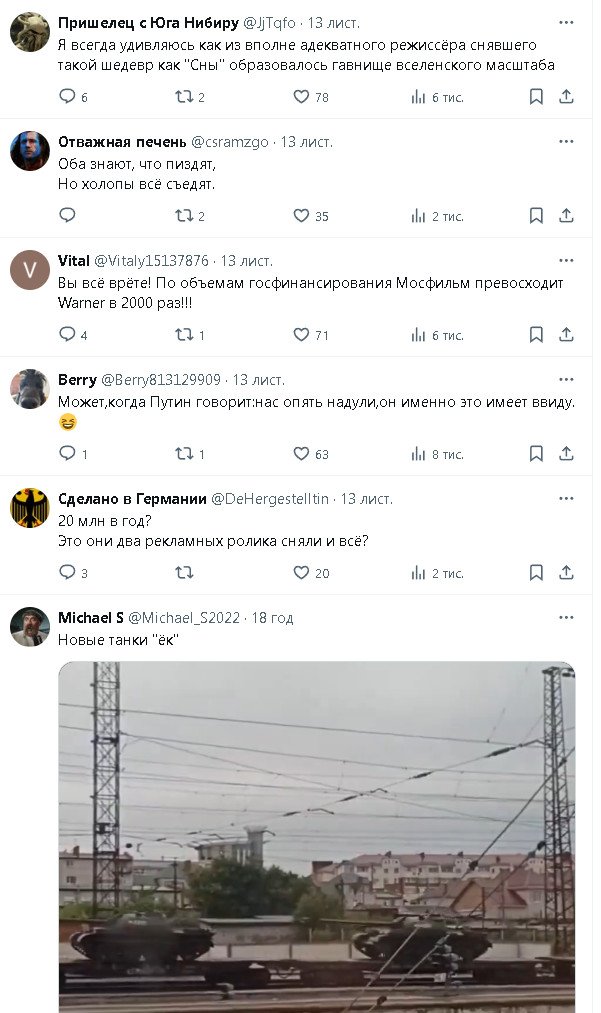Like Vital's tweet about Мосфильм

point(301,335)
